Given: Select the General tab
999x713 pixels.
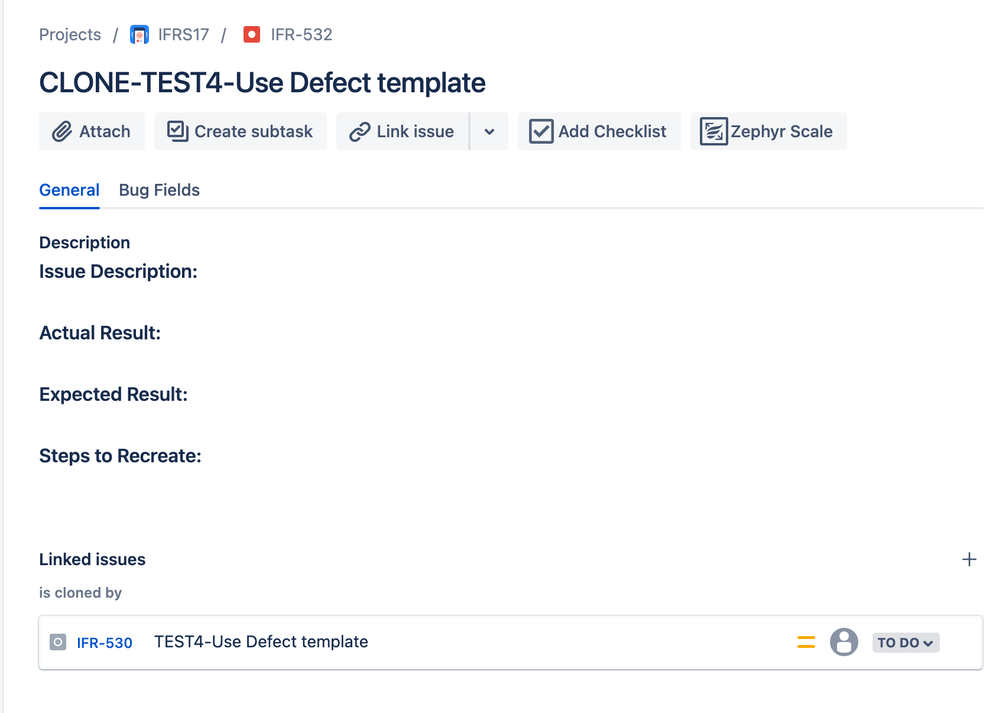Looking at the screenshot, I should [69, 190].
